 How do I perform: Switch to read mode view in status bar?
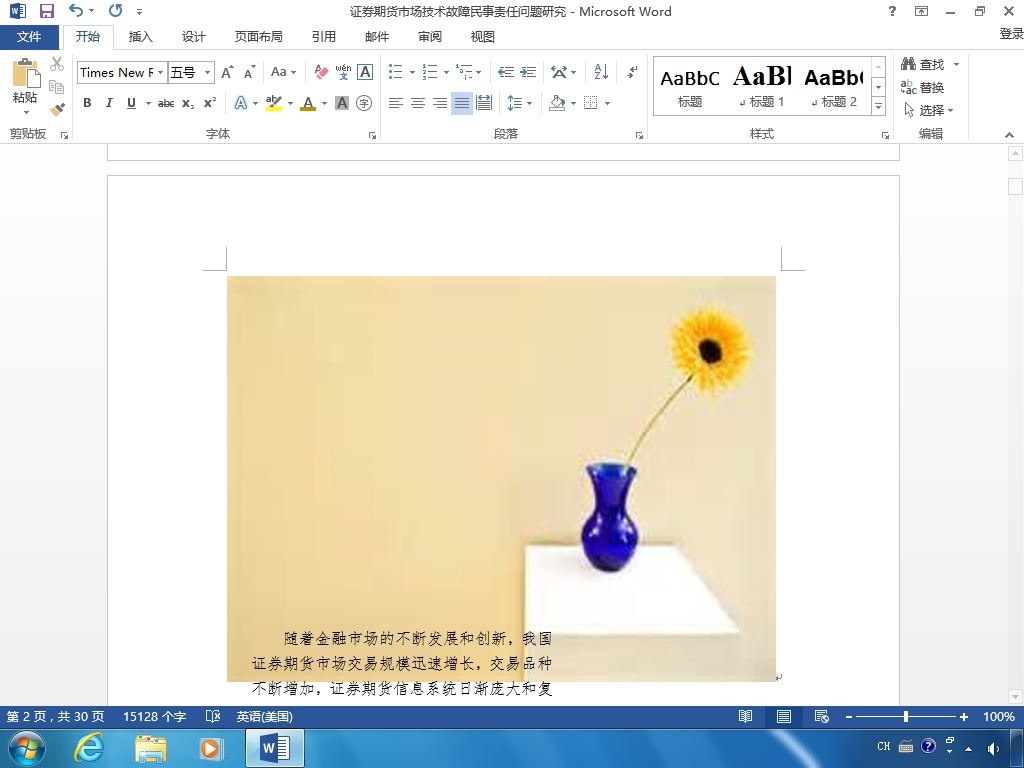(x=745, y=716)
